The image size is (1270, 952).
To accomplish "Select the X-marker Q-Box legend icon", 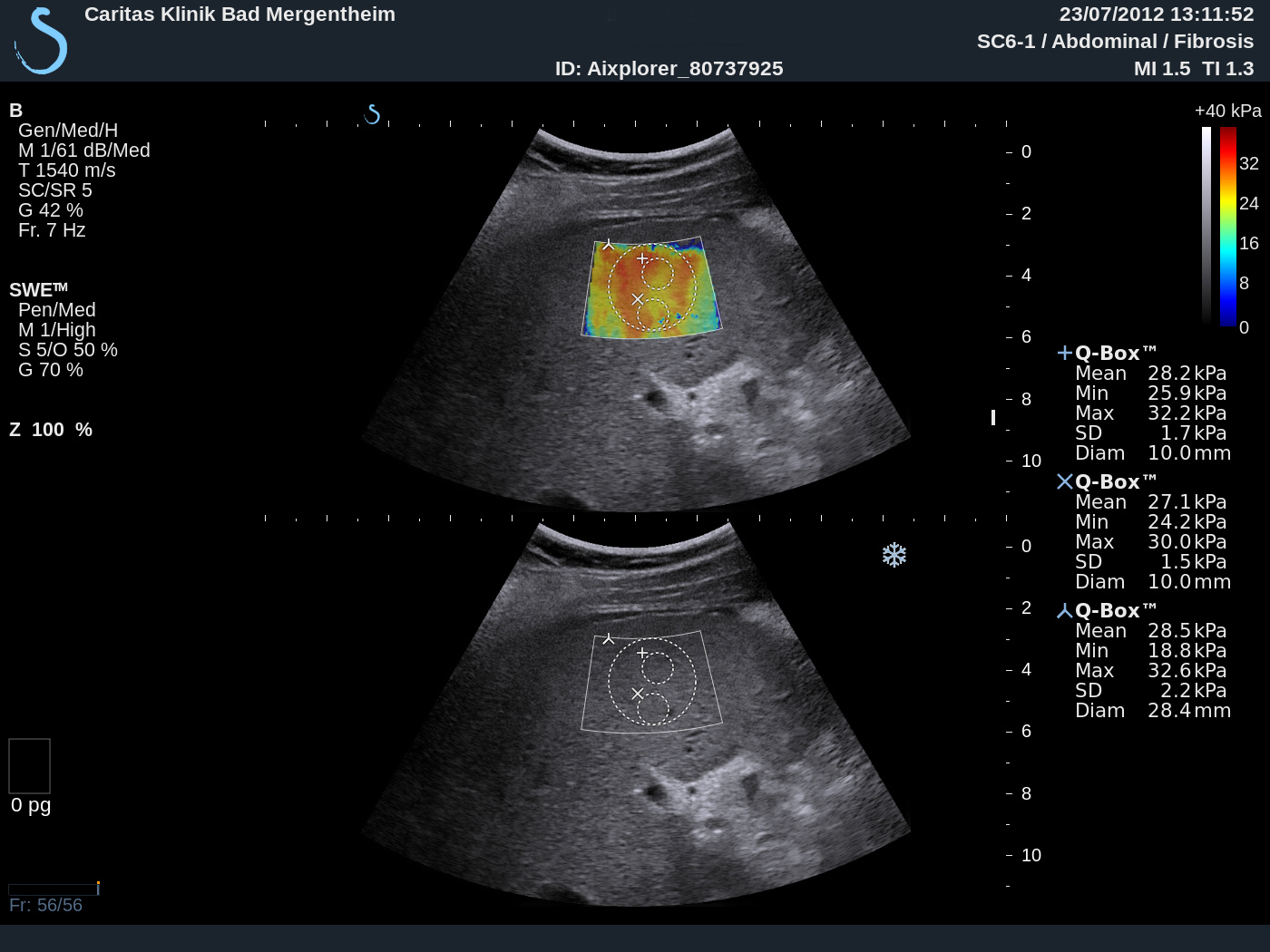I will [1065, 481].
